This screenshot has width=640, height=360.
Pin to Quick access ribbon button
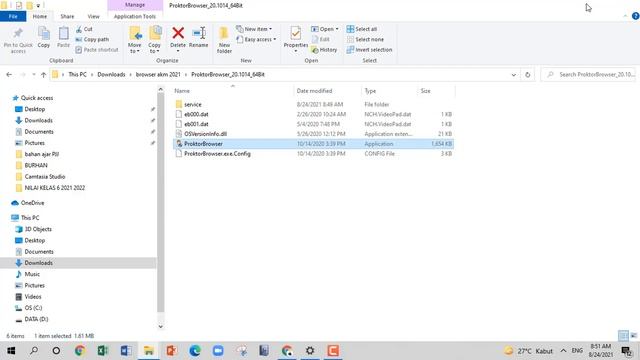coord(18,40)
